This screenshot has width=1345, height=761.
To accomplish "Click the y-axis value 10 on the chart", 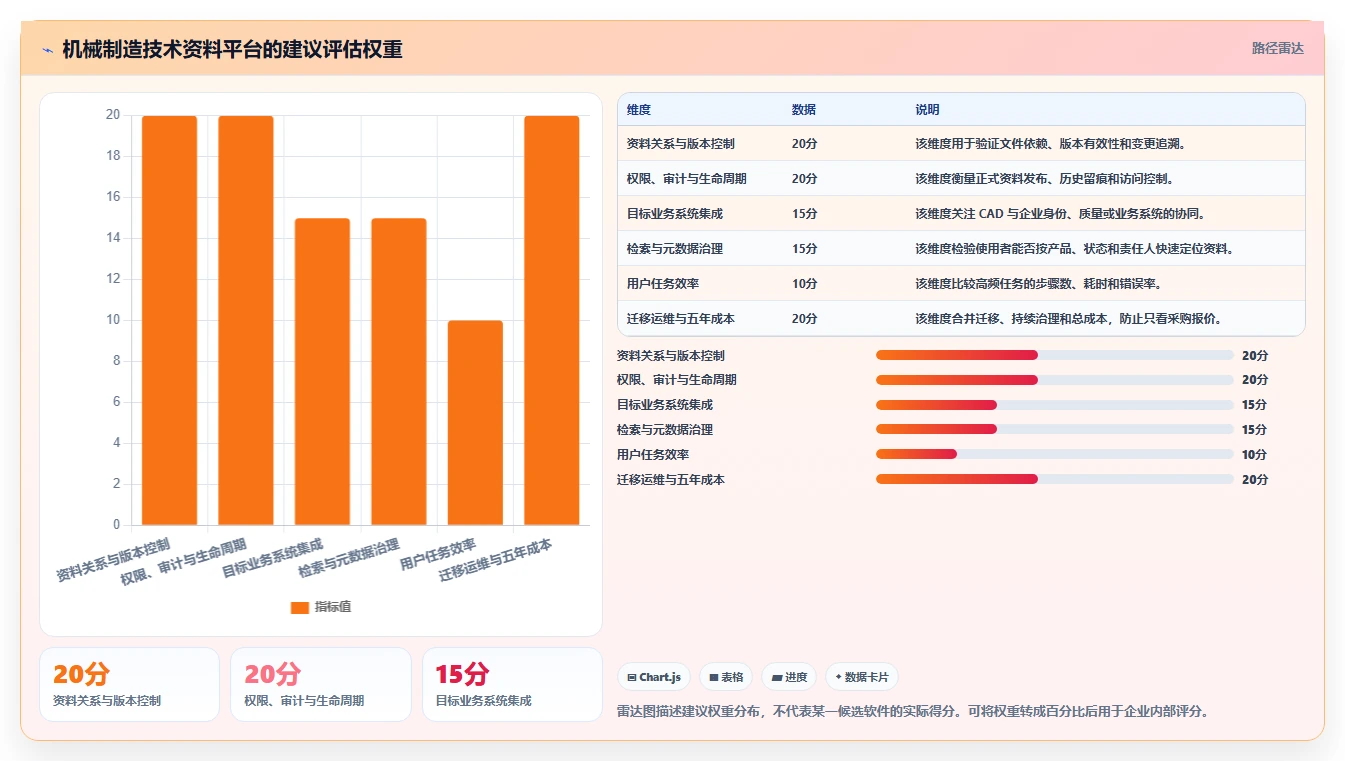I will click(x=113, y=320).
